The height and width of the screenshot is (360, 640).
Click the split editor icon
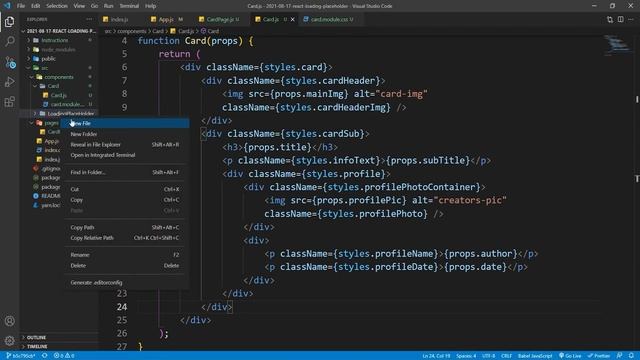620,19
